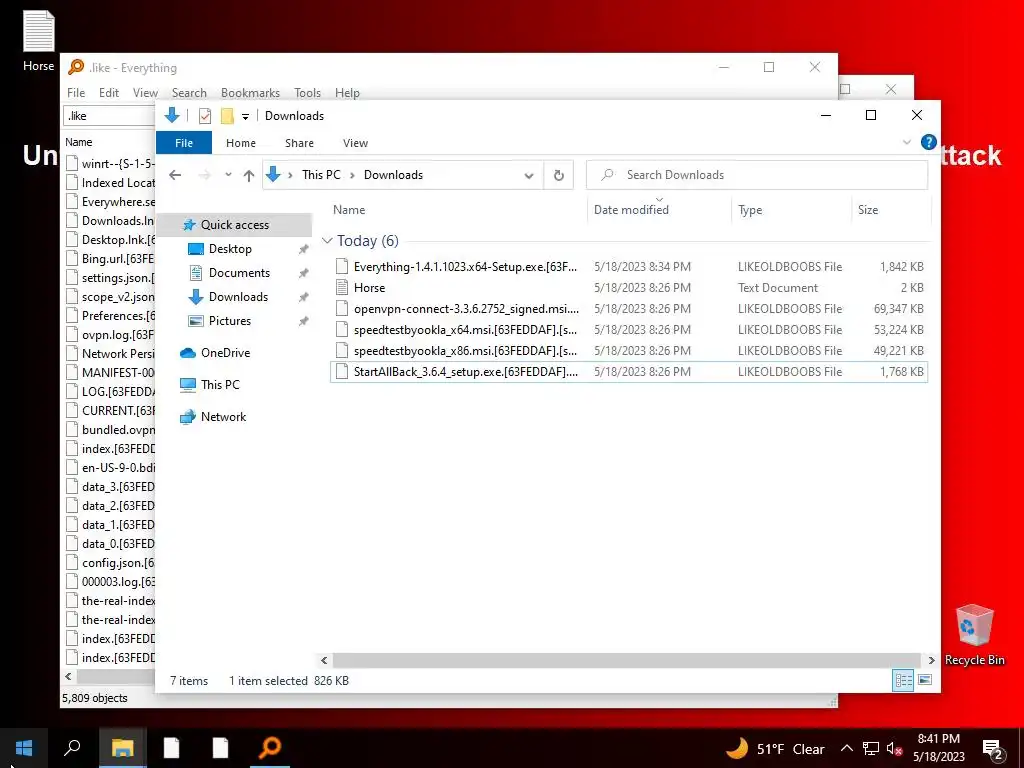Click the Windows Start button
Viewport: 1024px width, 768px height.
24,748
